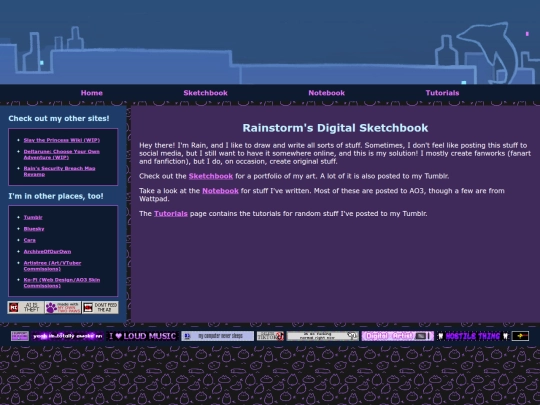Screen dimensions: 540x405
Task: Click the 'HOSTILE THING' badge
Action: [x=473, y=336]
